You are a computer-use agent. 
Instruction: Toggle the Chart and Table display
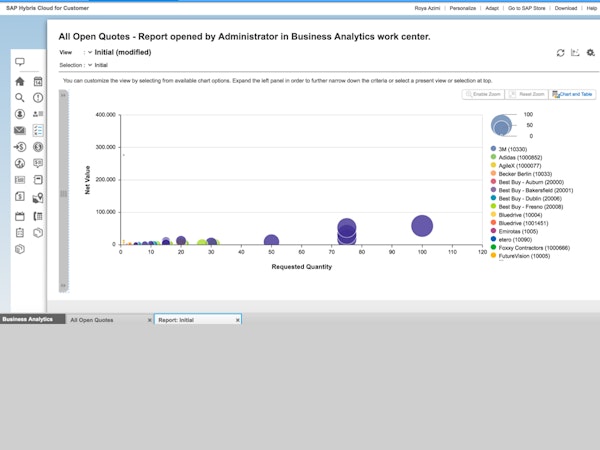click(x=572, y=94)
